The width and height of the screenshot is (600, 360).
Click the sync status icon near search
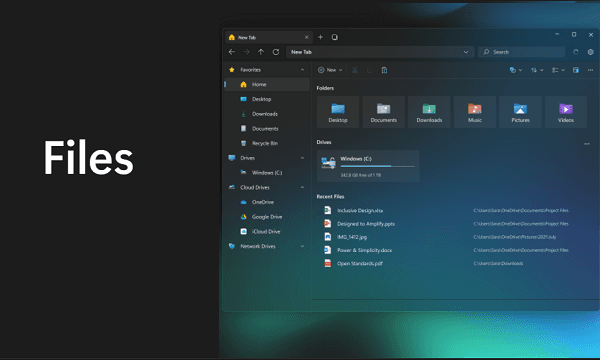pos(576,52)
